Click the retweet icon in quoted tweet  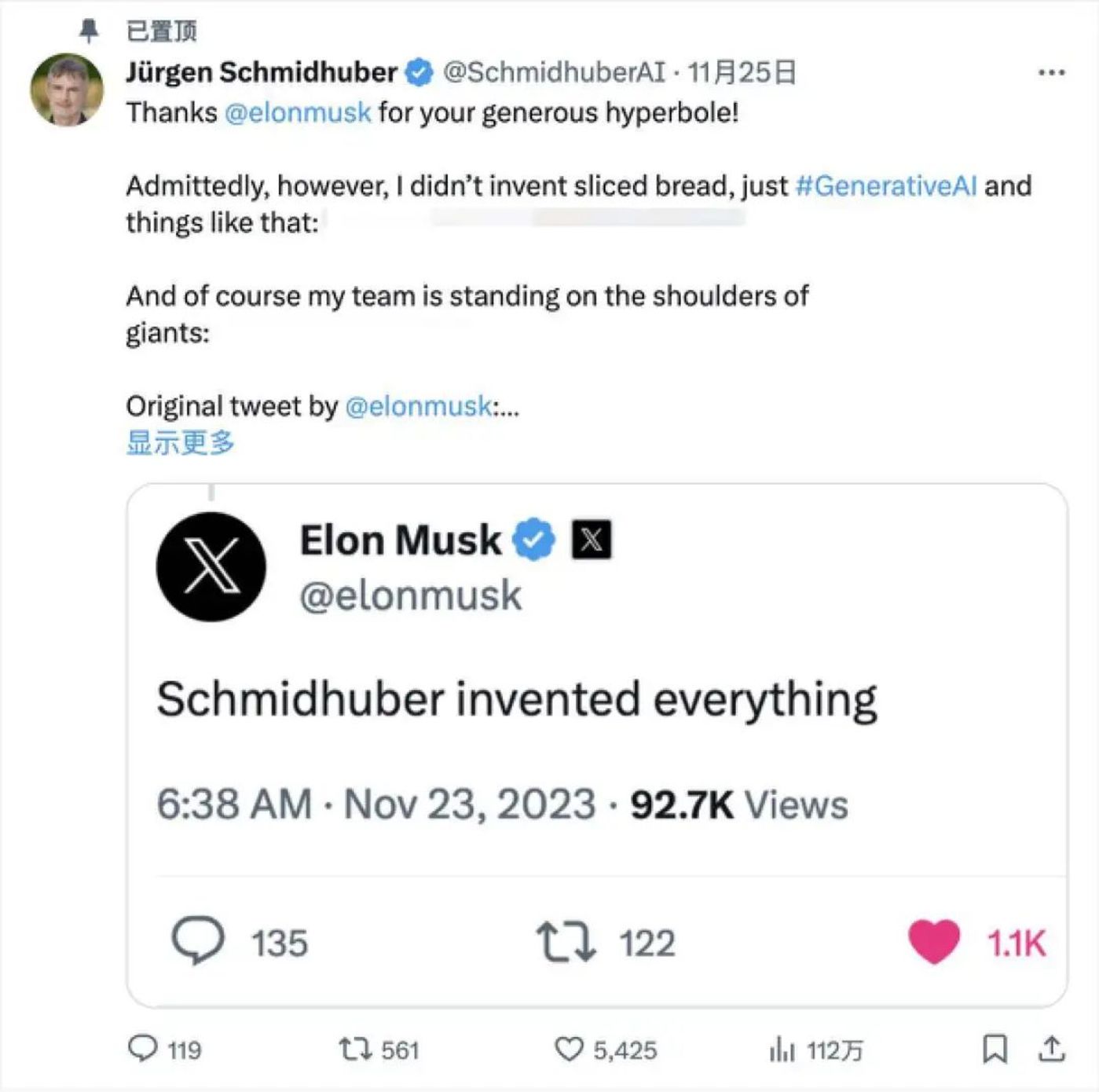[566, 943]
